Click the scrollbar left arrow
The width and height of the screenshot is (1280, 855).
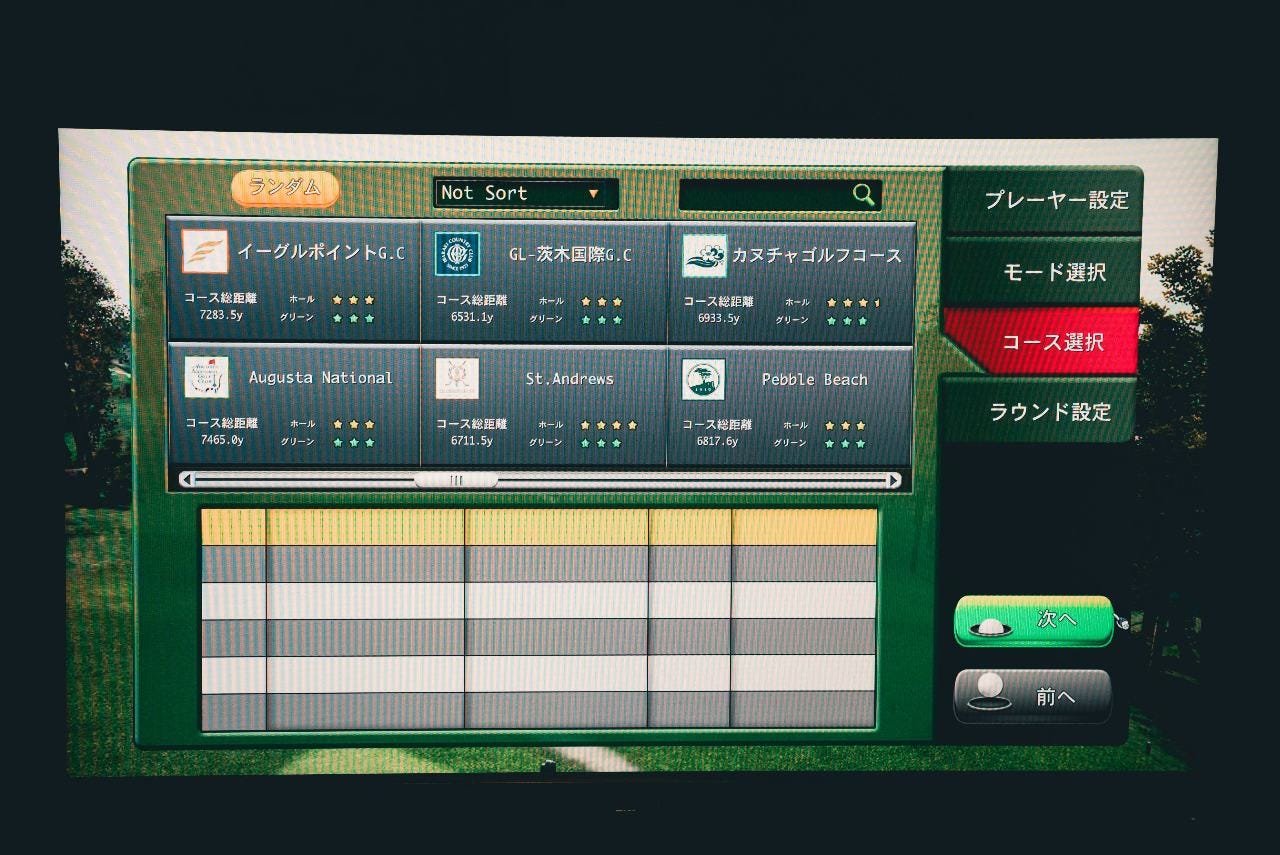click(x=186, y=480)
